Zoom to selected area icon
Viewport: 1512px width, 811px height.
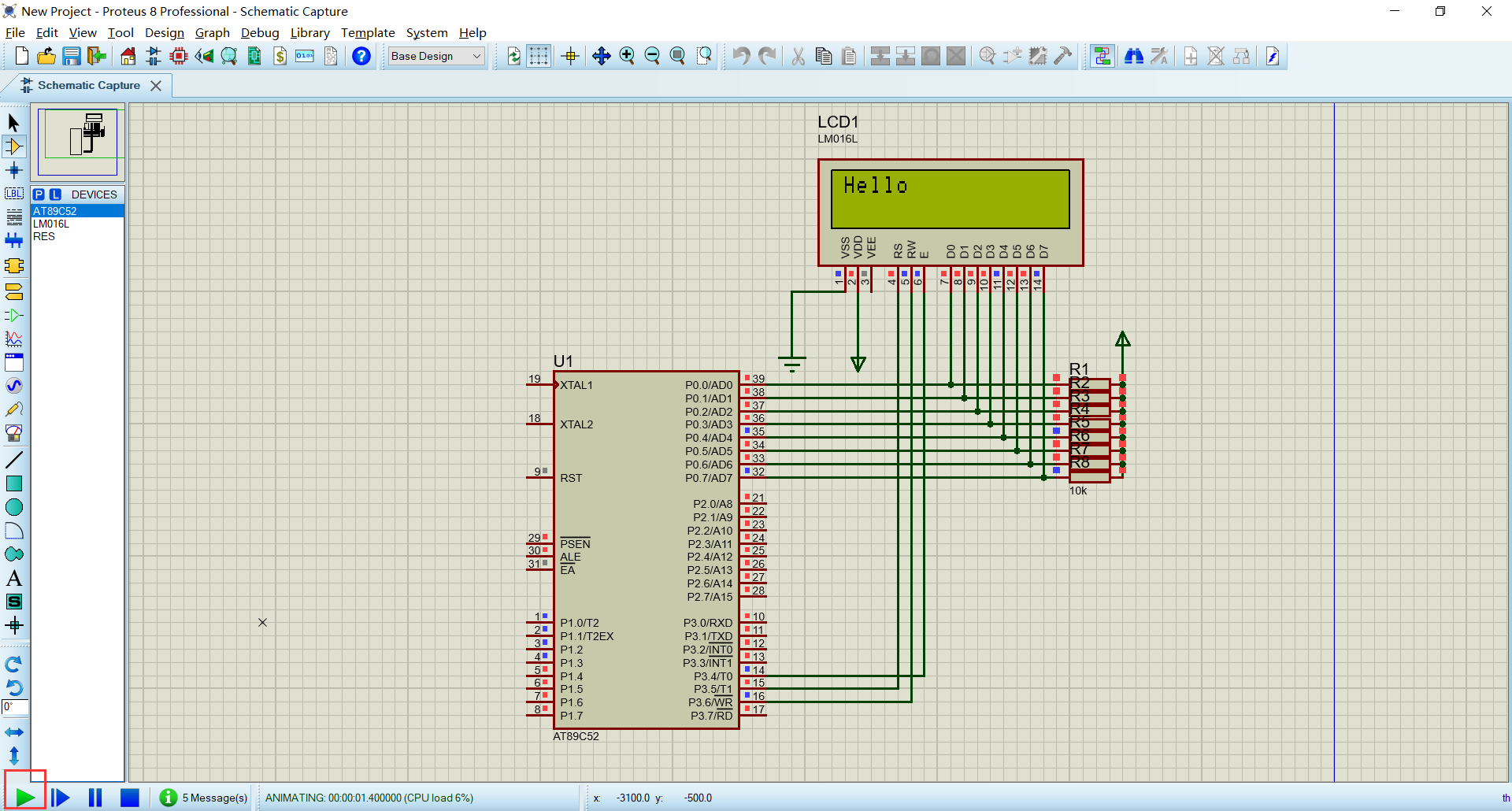click(704, 56)
